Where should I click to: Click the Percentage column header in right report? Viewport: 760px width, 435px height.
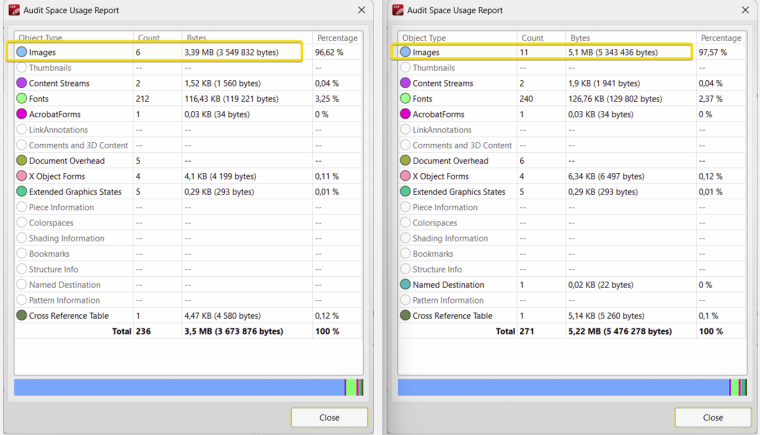(x=721, y=38)
